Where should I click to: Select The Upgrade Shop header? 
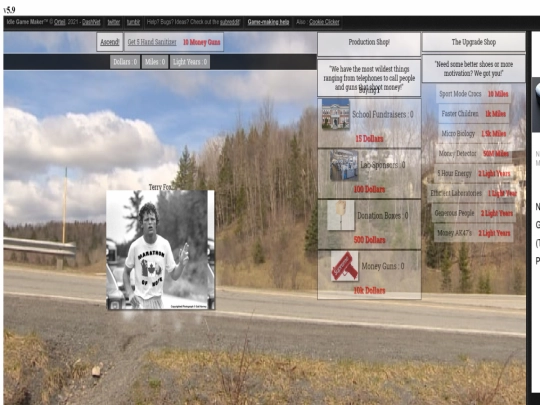[x=474, y=42]
